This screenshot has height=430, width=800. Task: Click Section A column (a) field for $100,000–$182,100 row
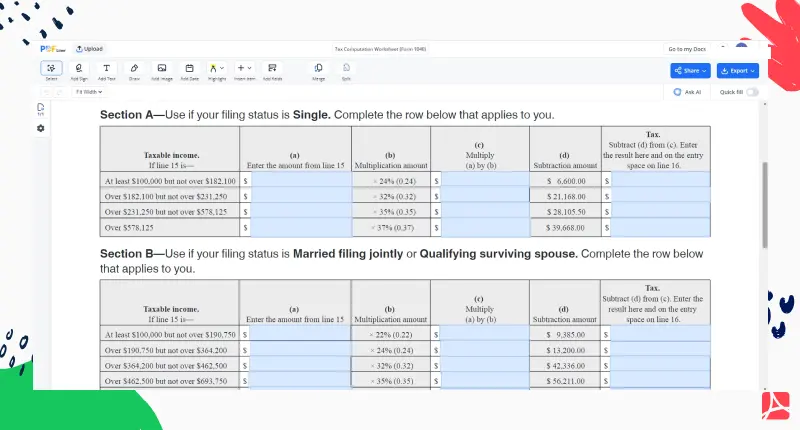(x=301, y=180)
